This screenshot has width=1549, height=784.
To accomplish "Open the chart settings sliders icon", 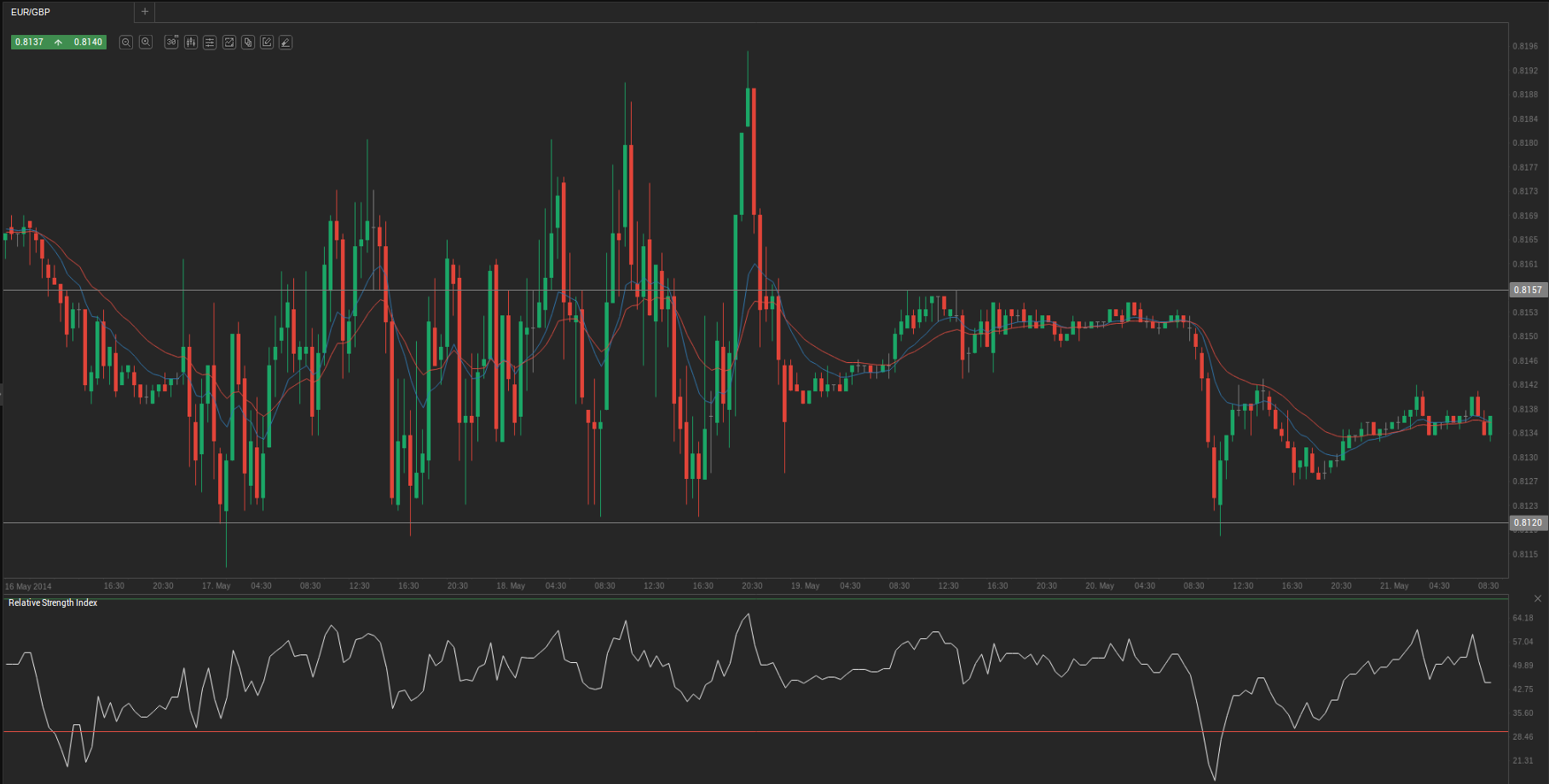I will [210, 43].
